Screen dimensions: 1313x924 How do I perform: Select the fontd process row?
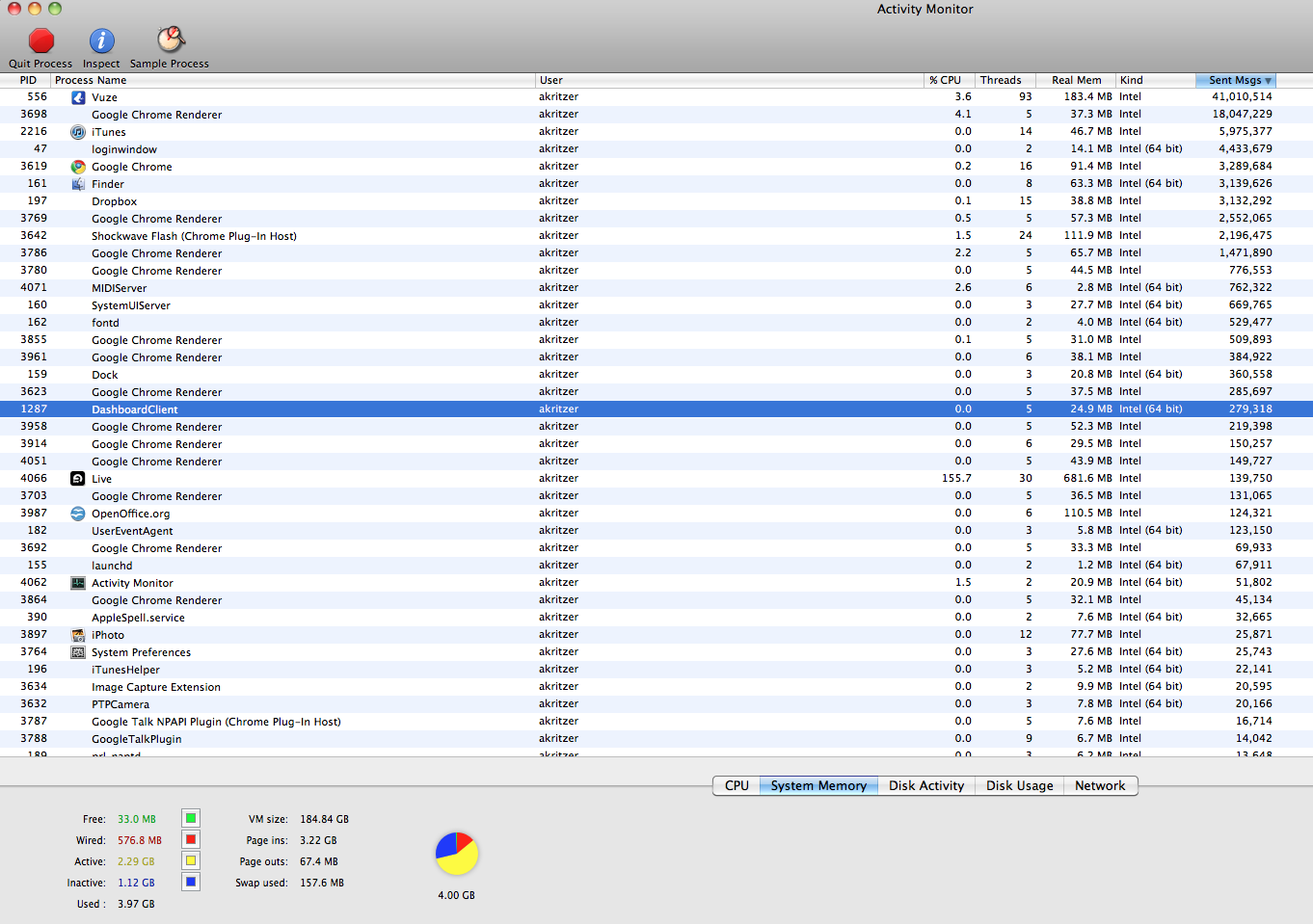point(656,323)
